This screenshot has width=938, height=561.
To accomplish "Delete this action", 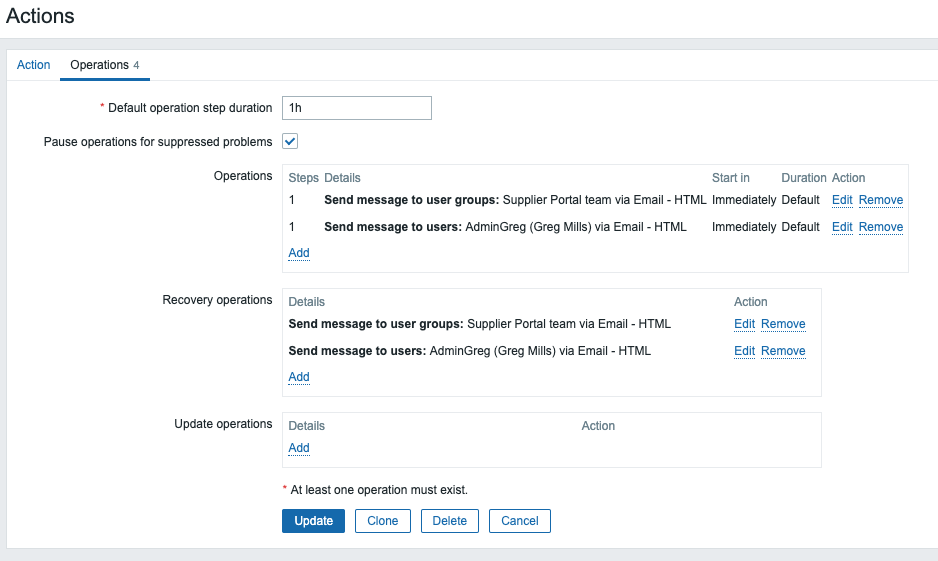I will tap(449, 521).
